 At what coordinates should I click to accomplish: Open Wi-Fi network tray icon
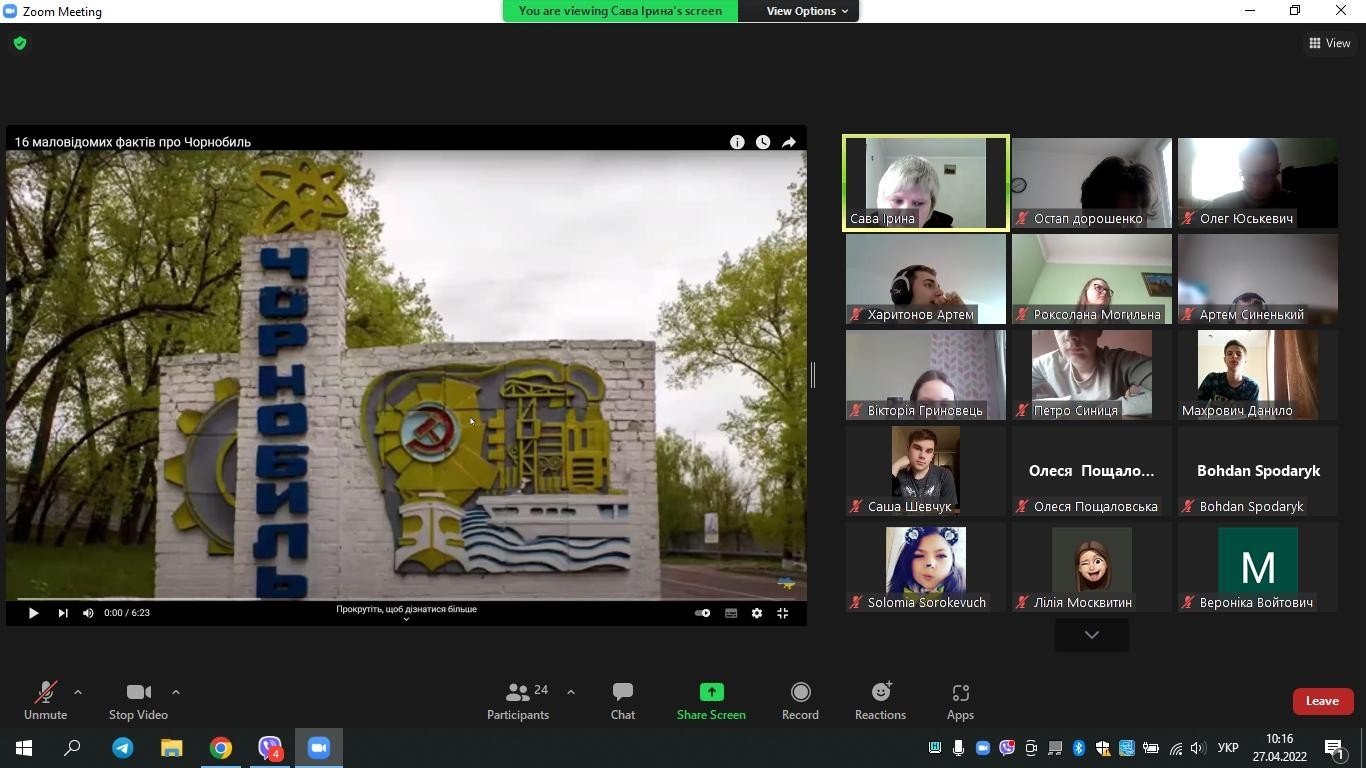1176,748
